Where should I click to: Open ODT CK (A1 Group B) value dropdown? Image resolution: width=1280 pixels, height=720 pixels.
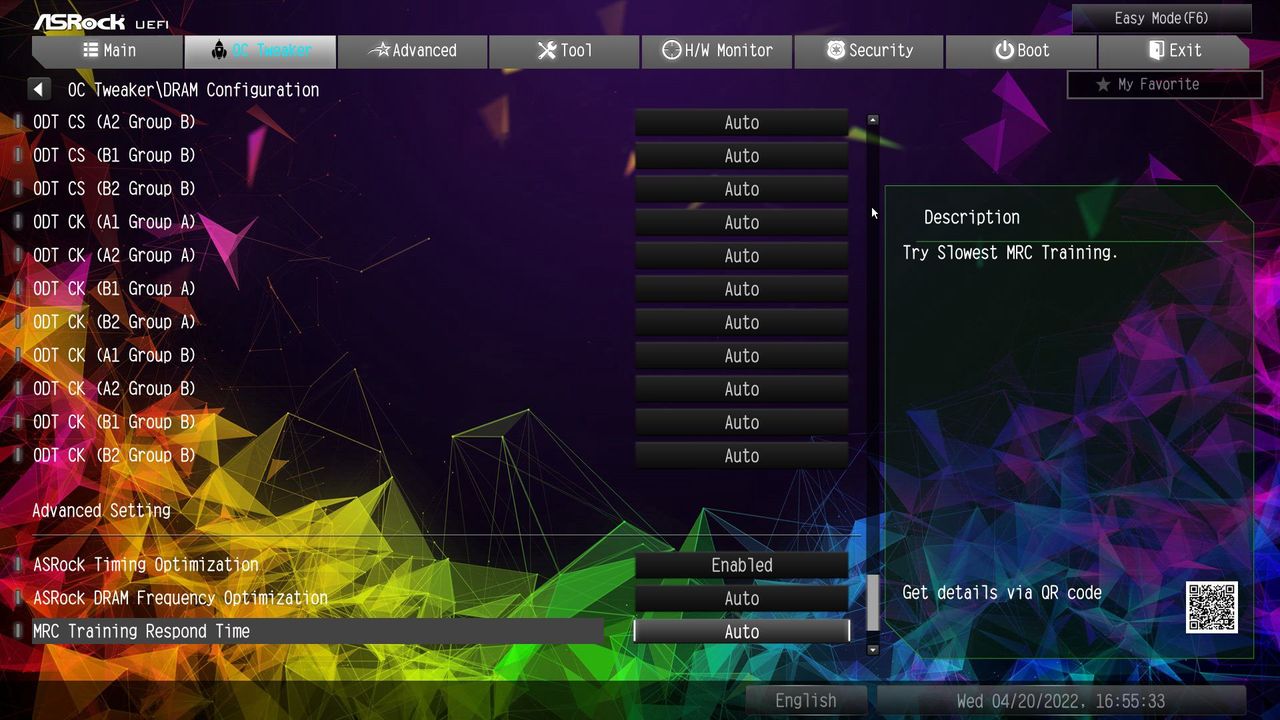[x=742, y=356]
